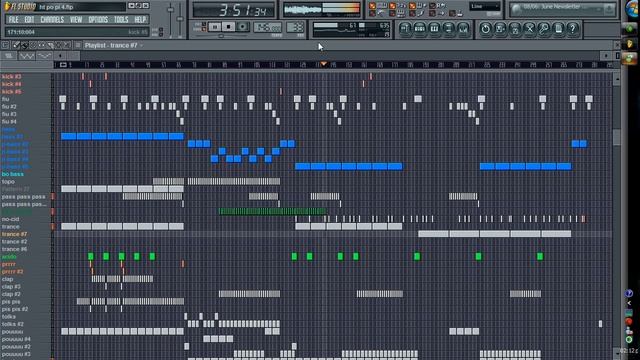Screen dimensions: 640x360
Task: Open the HELP menu
Action: click(x=140, y=20)
